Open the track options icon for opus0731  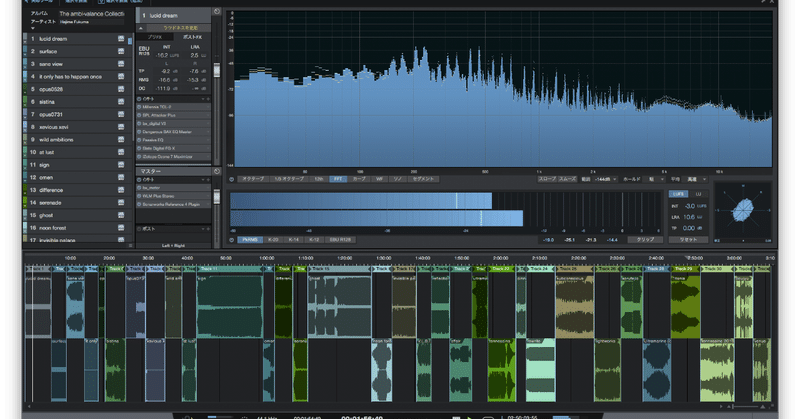[x=121, y=114]
